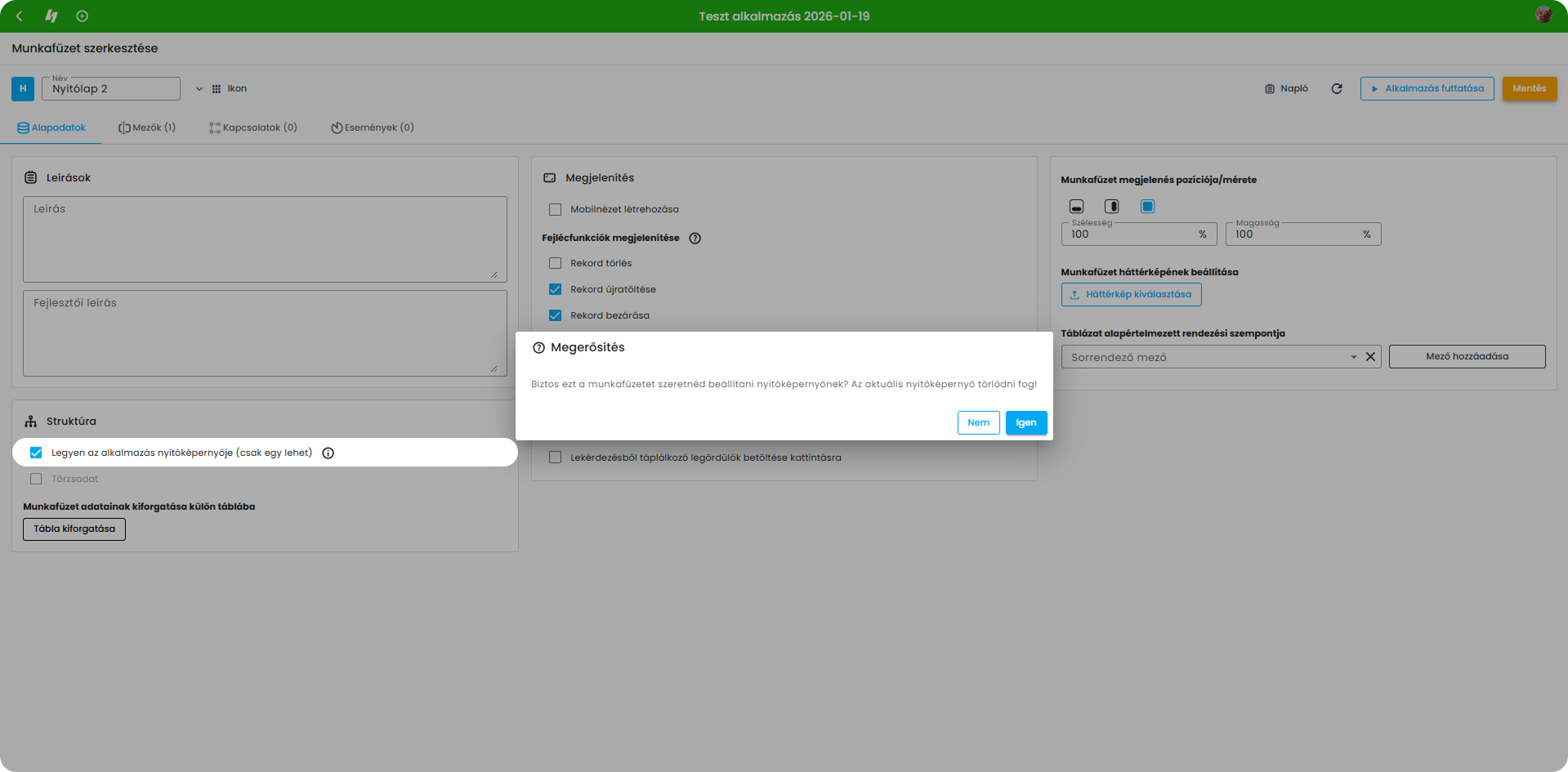Click the play circle icon in header

pos(82,16)
